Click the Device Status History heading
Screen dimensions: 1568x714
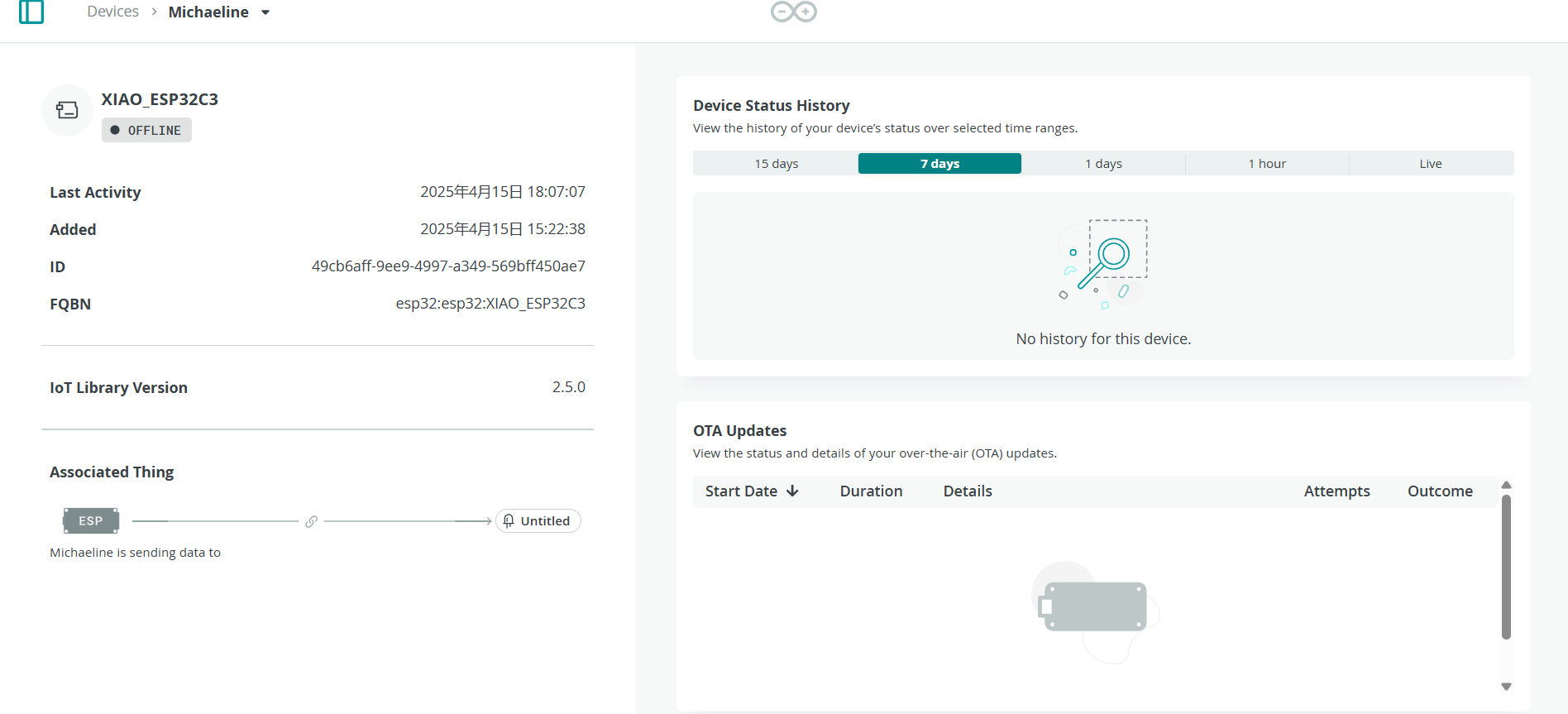click(x=771, y=105)
